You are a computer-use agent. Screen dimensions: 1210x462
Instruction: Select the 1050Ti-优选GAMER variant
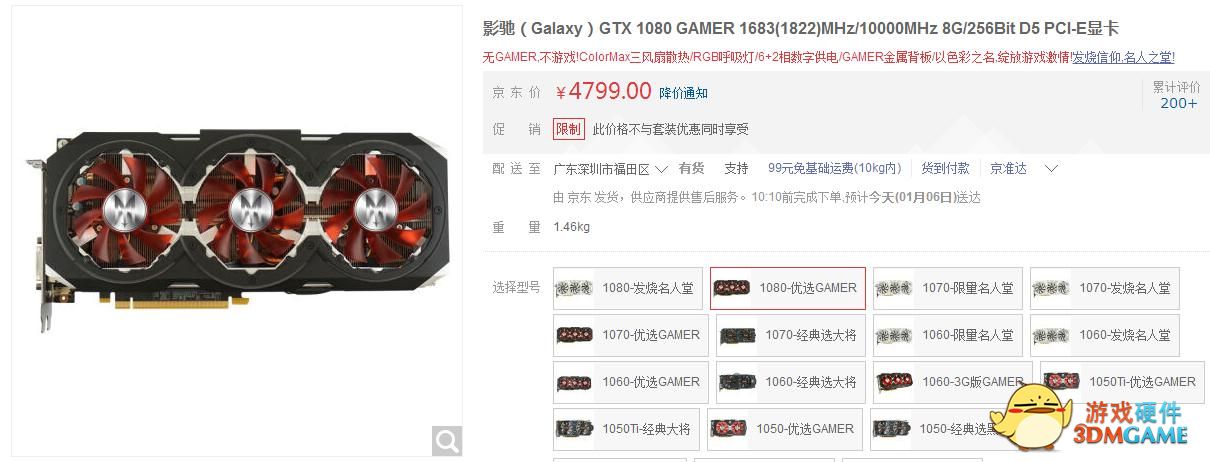click(1122, 382)
